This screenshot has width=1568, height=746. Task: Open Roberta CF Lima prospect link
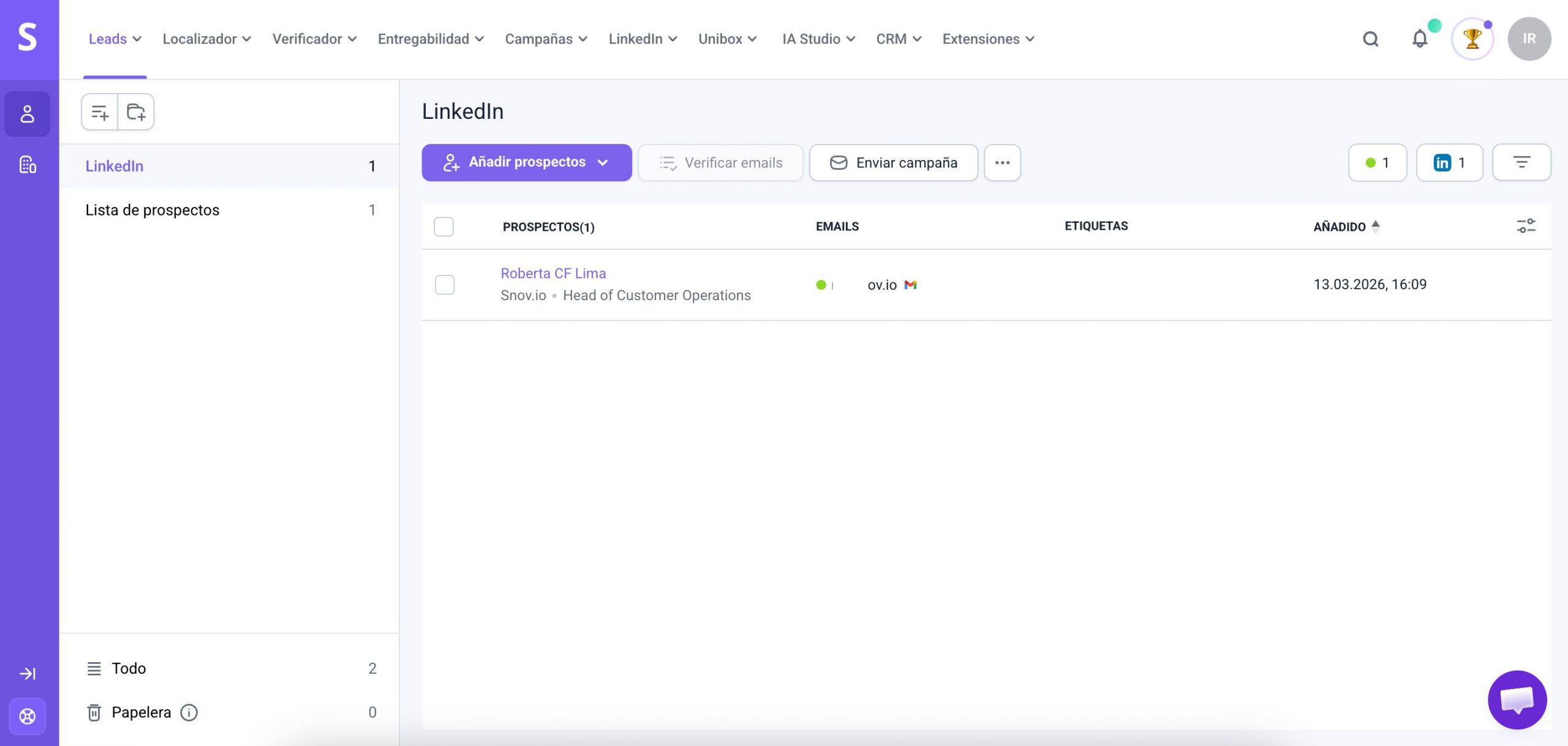[x=553, y=273]
